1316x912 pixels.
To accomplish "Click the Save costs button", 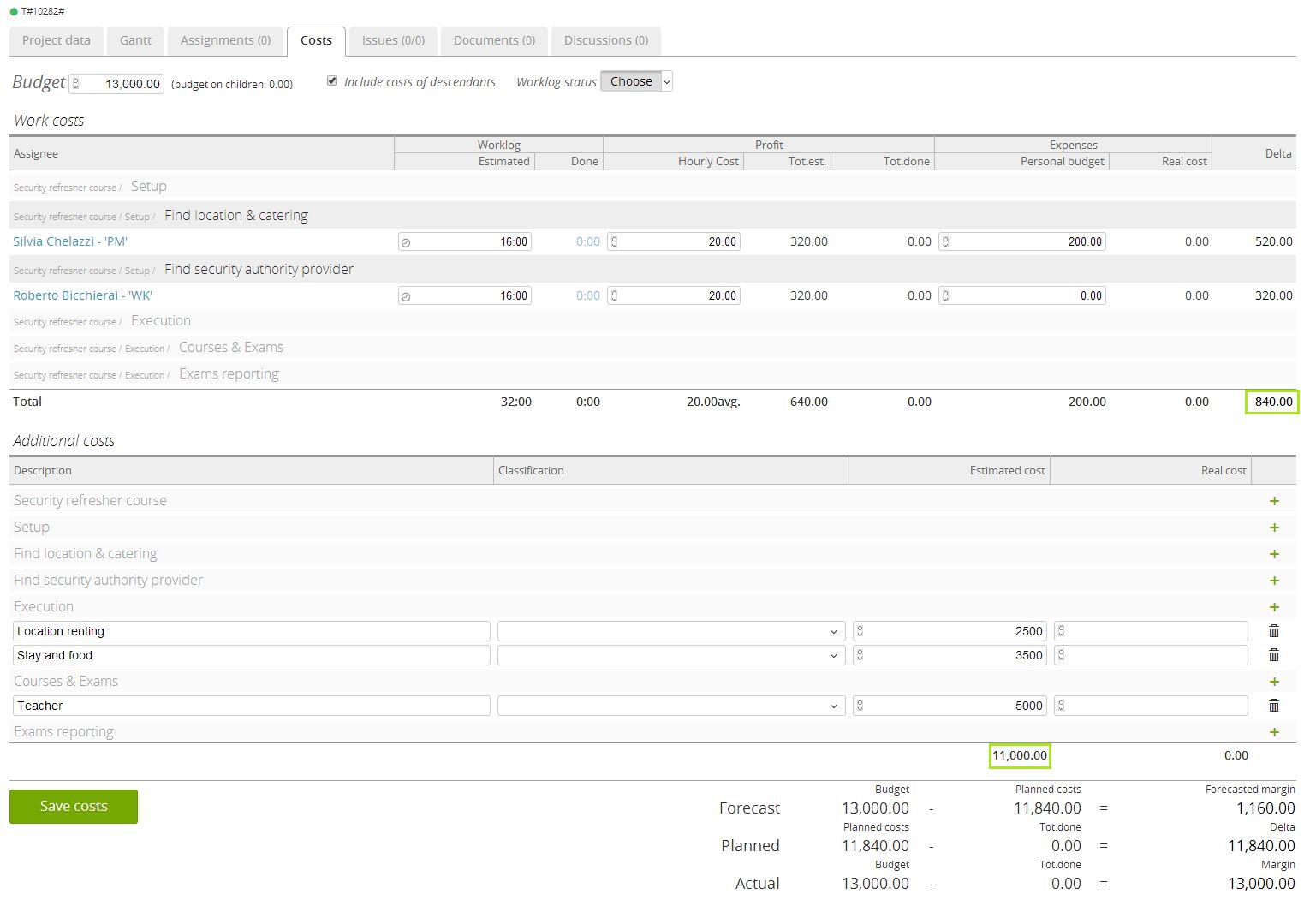I will coord(74,807).
